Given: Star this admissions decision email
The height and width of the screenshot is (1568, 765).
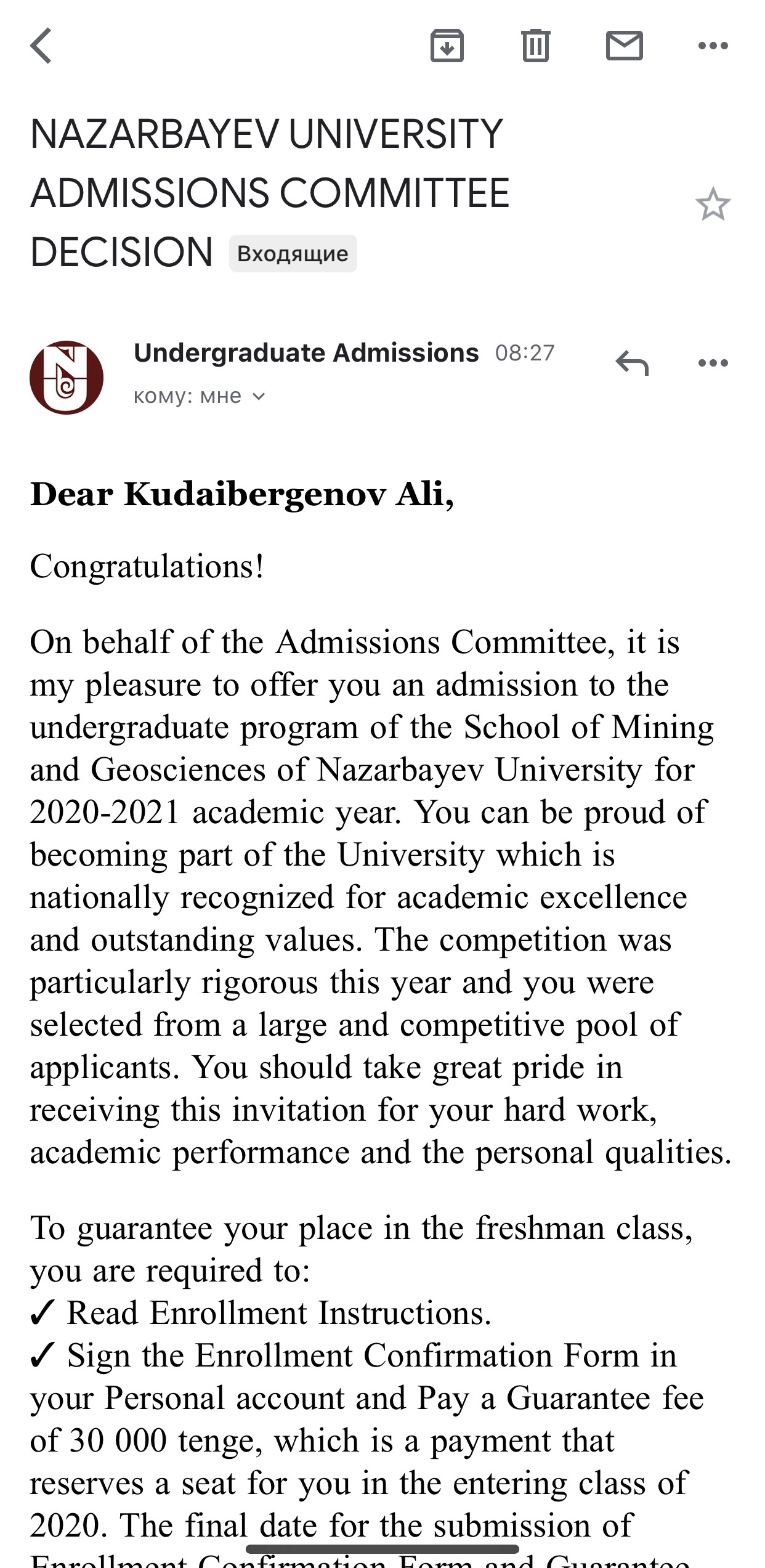Looking at the screenshot, I should point(713,205).
